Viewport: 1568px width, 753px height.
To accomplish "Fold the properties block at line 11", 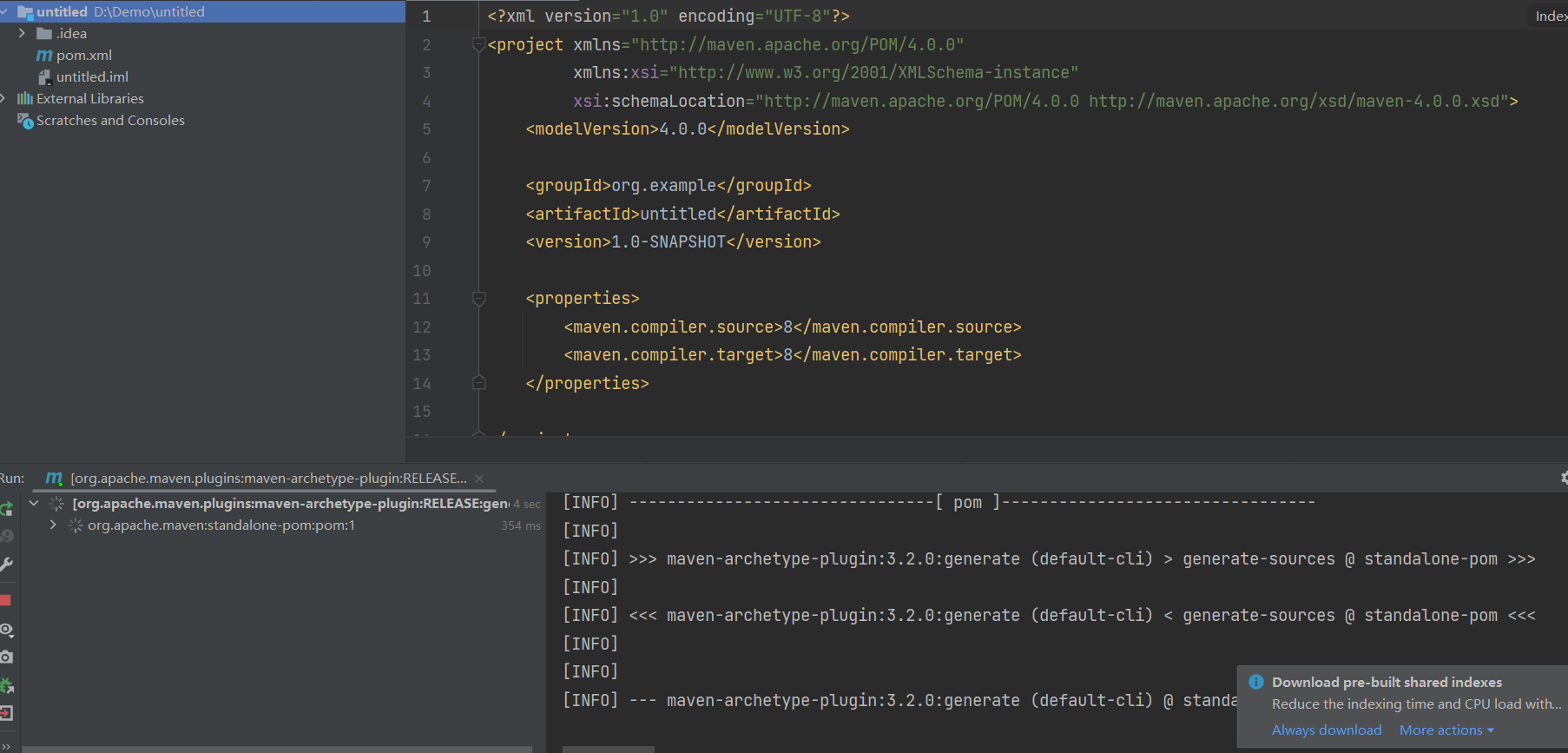I will 478,298.
